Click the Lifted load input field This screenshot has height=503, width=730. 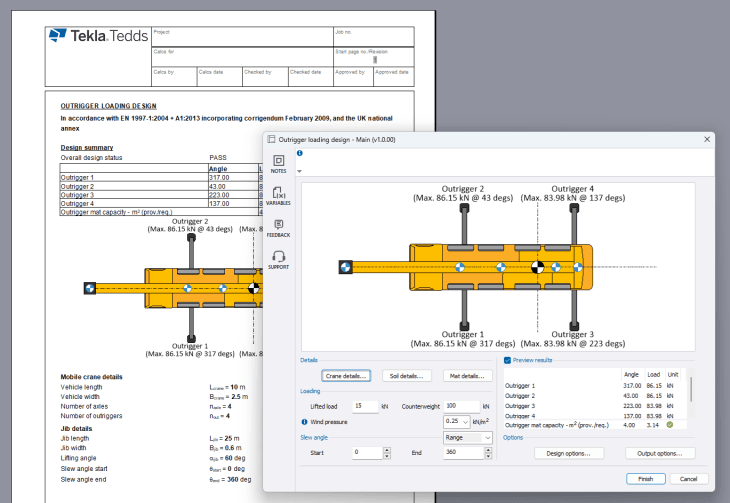coord(365,406)
